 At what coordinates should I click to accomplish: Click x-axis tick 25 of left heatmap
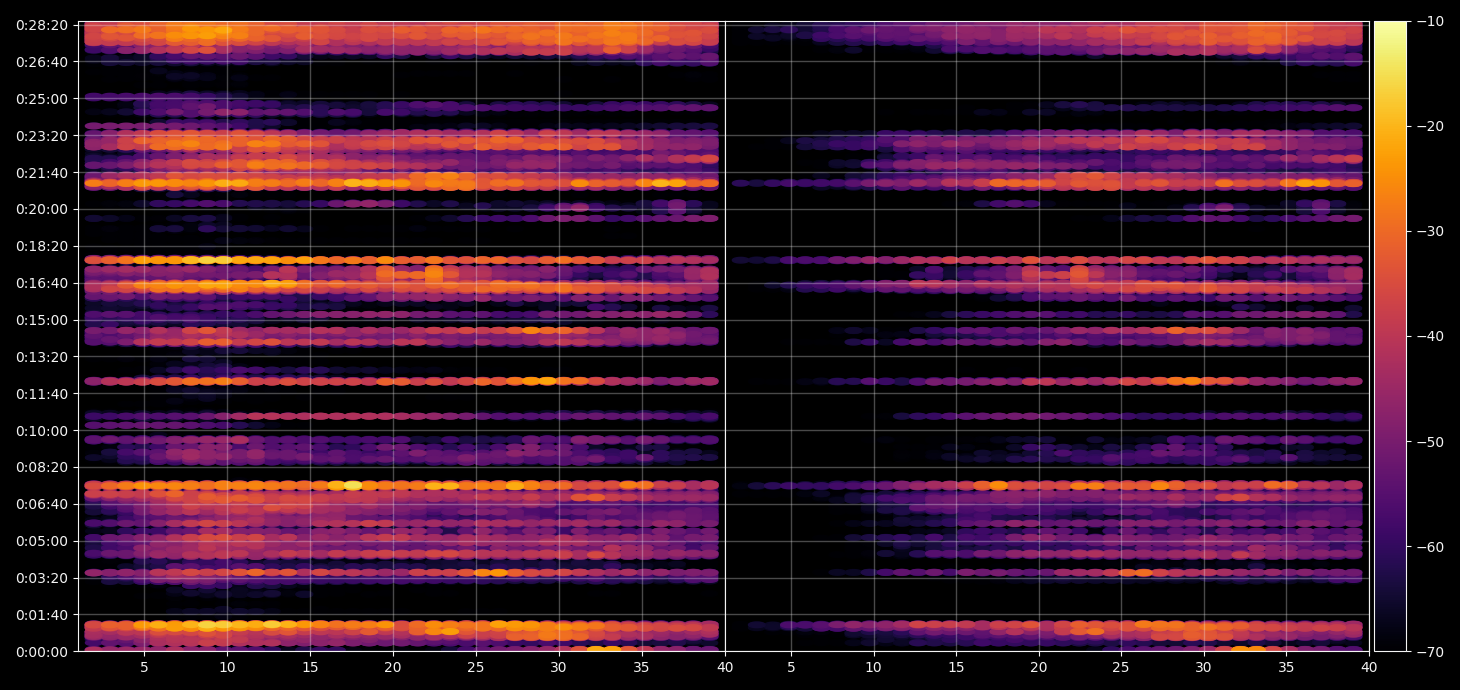(476, 667)
